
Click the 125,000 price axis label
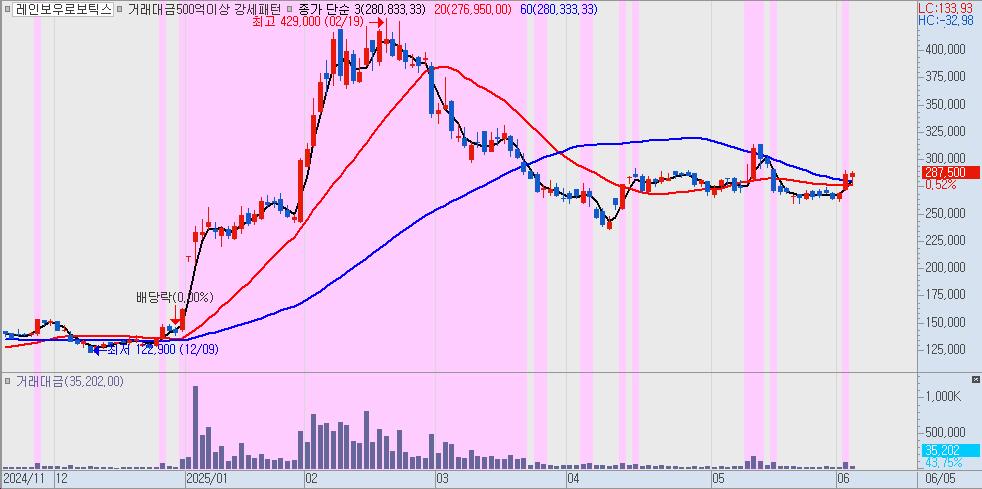coord(944,350)
